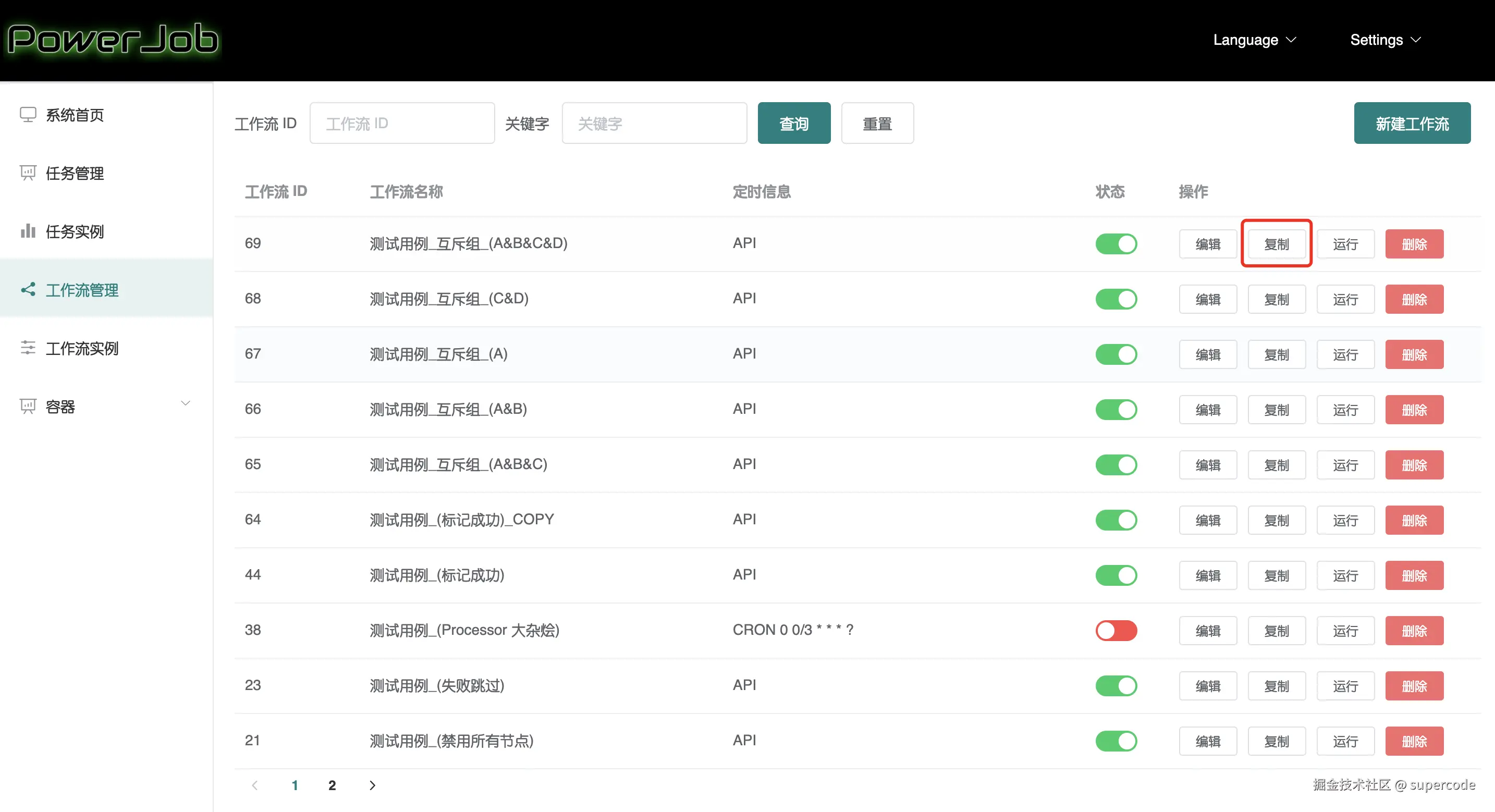Viewport: 1495px width, 812px height.
Task: Click the share icon for 工作流管理
Action: tap(28, 289)
